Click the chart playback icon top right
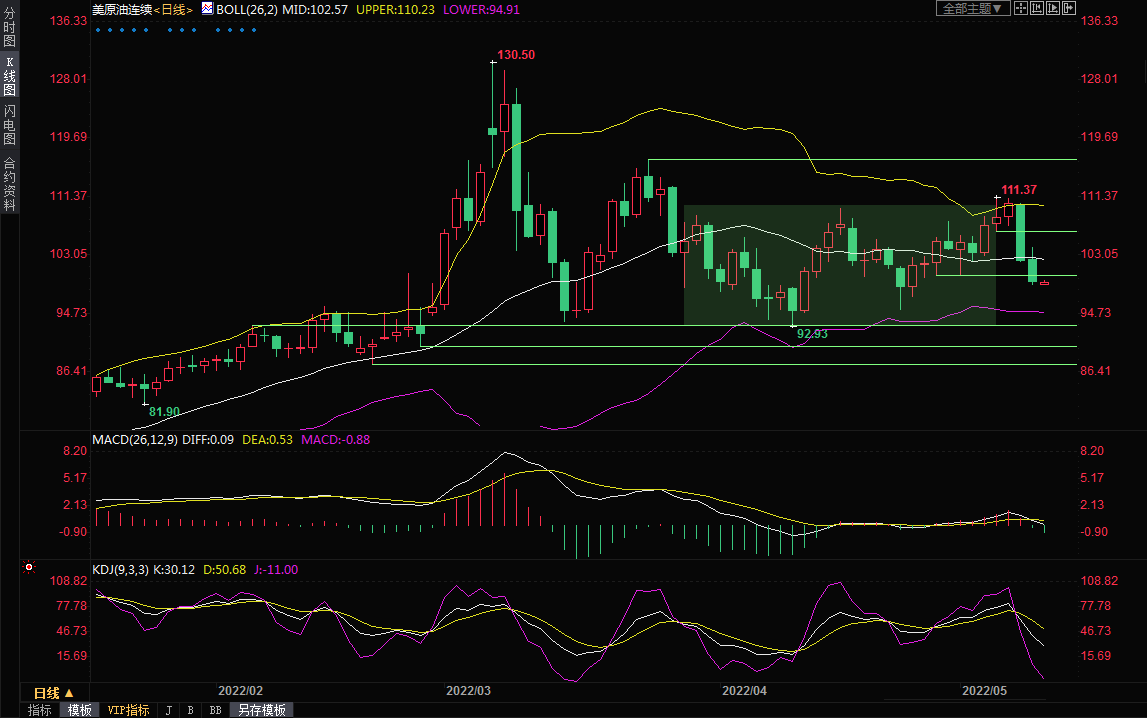Image resolution: width=1147 pixels, height=718 pixels. [x=1053, y=8]
